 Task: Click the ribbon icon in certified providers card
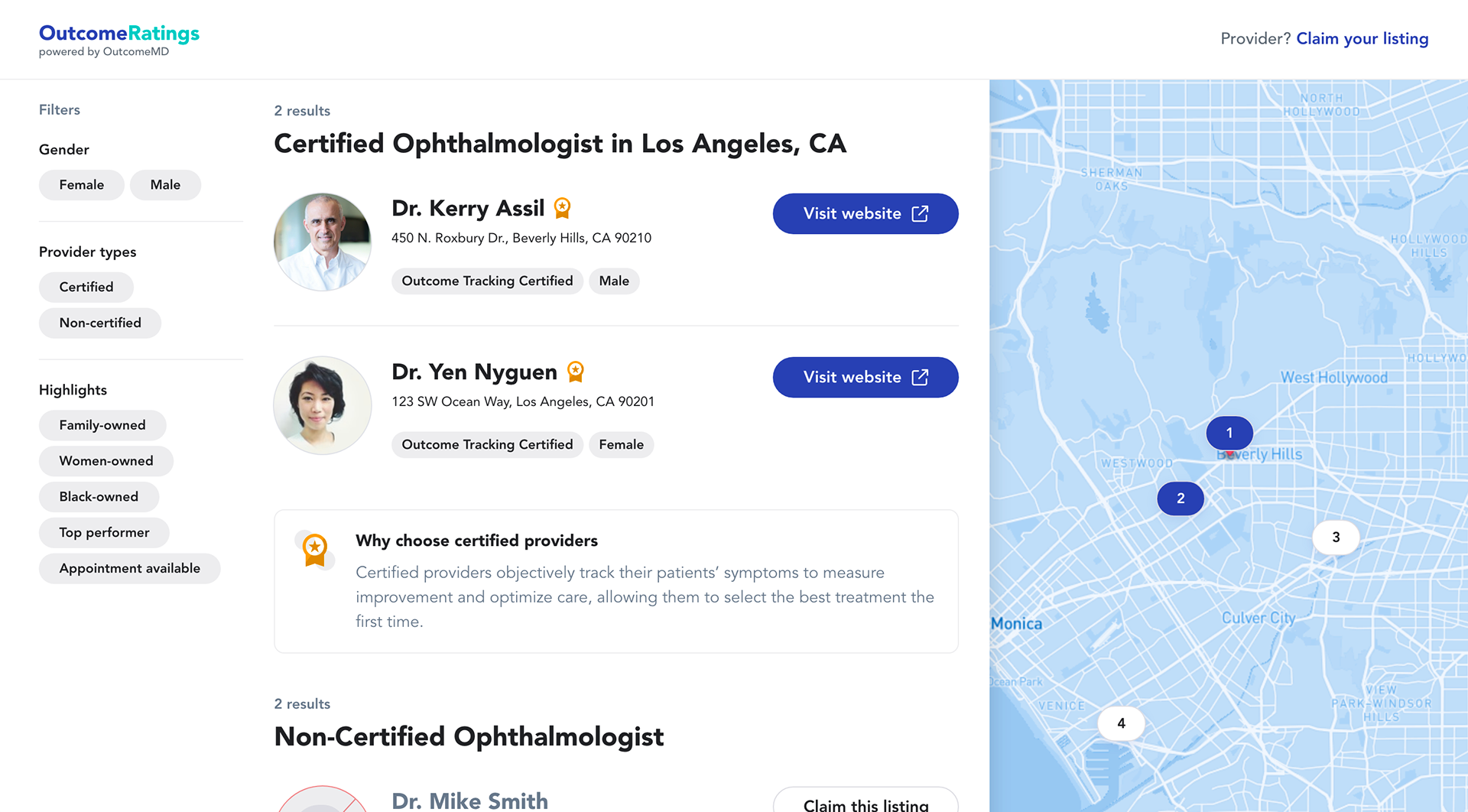[315, 549]
